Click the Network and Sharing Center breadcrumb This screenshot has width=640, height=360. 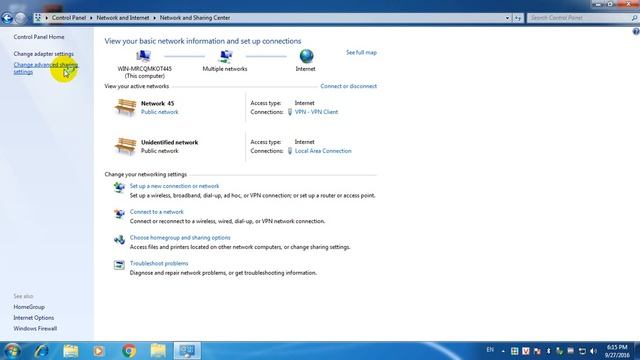coord(195,18)
